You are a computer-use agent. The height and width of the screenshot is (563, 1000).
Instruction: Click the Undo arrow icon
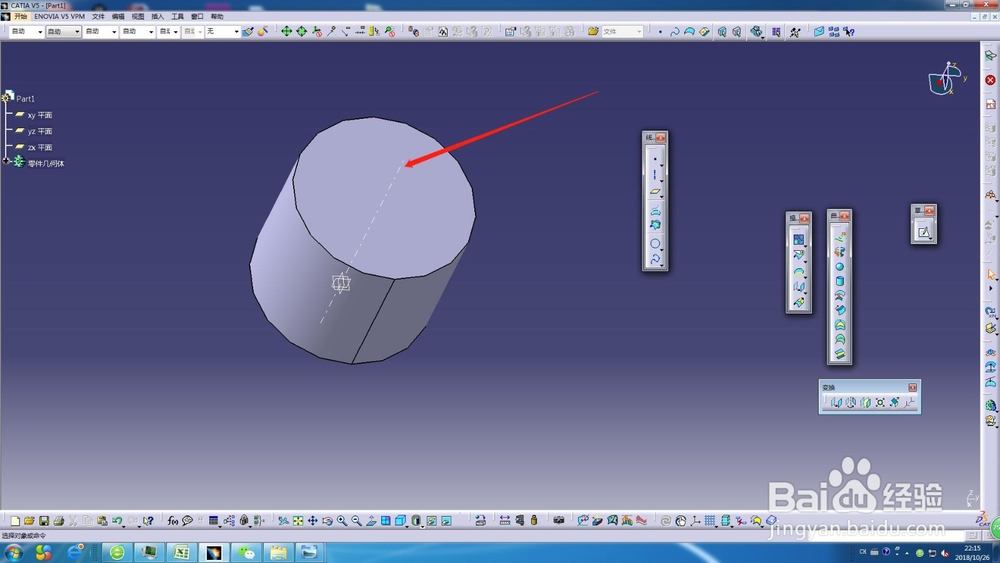pos(117,521)
